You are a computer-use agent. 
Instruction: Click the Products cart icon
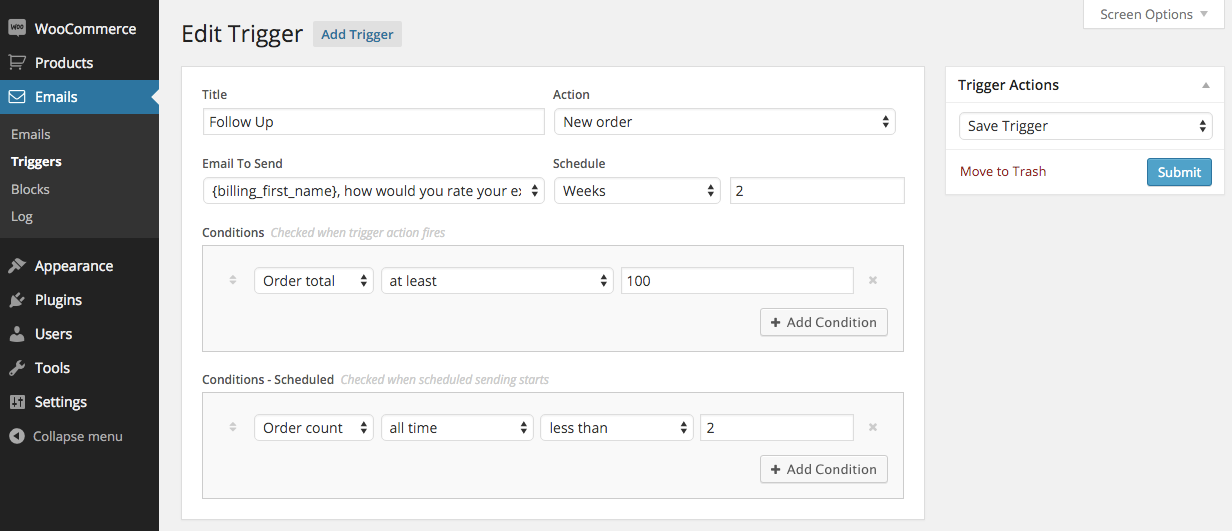click(17, 62)
